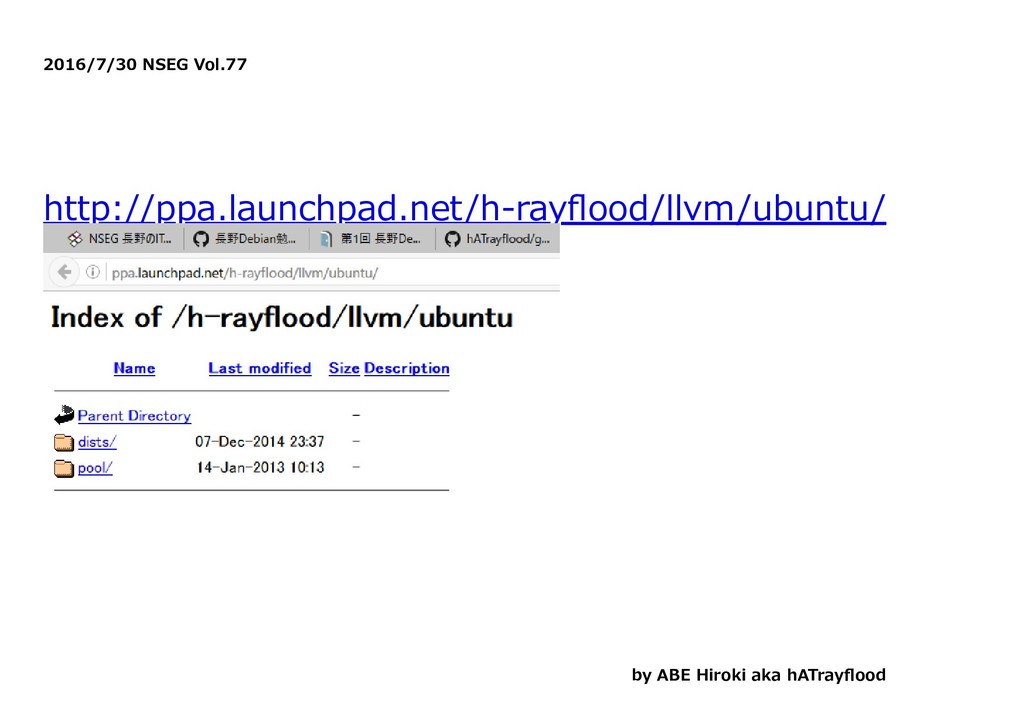
Task: Click the date 14-Jan-2013 10:13
Action: [261, 468]
